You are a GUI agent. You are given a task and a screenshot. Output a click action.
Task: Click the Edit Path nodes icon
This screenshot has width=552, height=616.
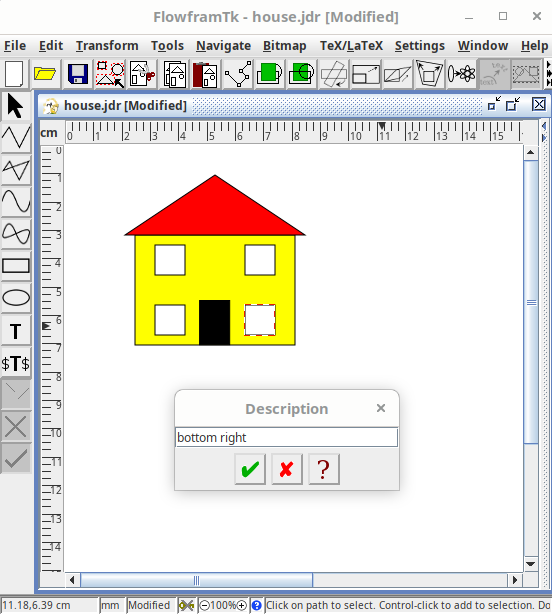[237, 74]
